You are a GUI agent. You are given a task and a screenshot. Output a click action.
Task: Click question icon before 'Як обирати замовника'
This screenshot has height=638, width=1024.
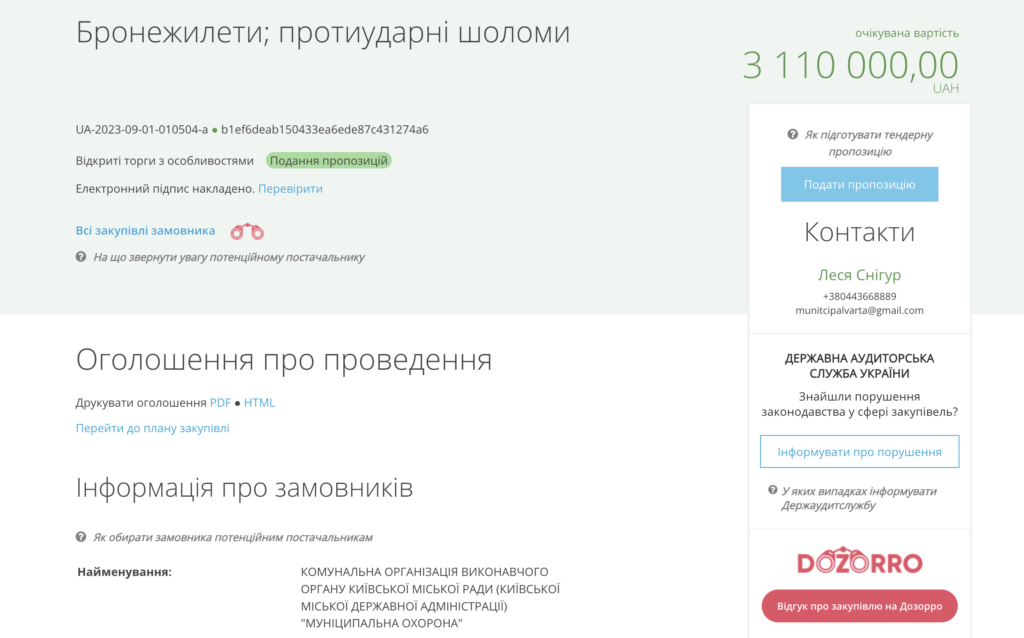coord(81,537)
